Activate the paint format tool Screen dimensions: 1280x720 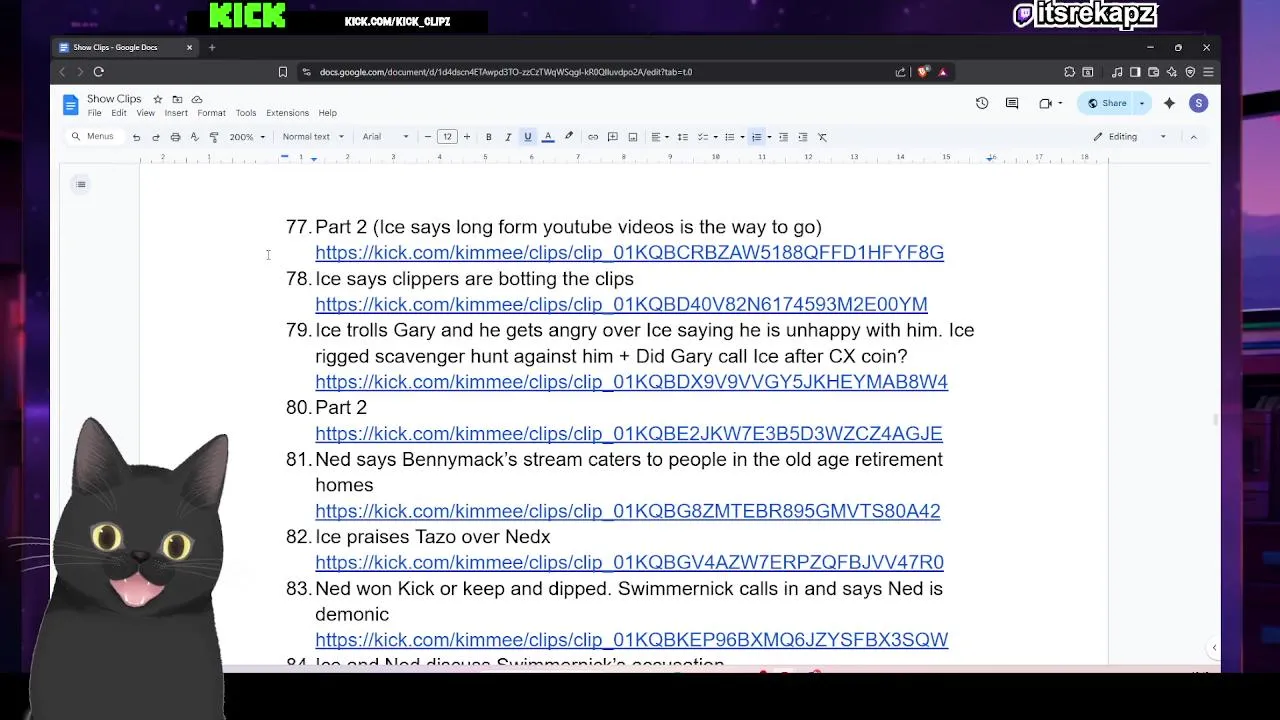pos(214,137)
